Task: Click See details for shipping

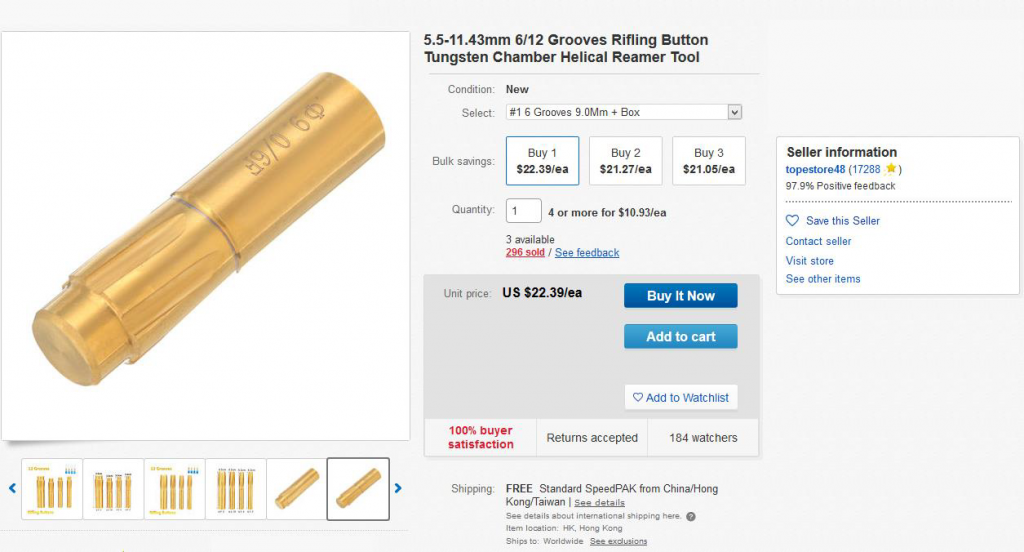Action: [x=599, y=502]
